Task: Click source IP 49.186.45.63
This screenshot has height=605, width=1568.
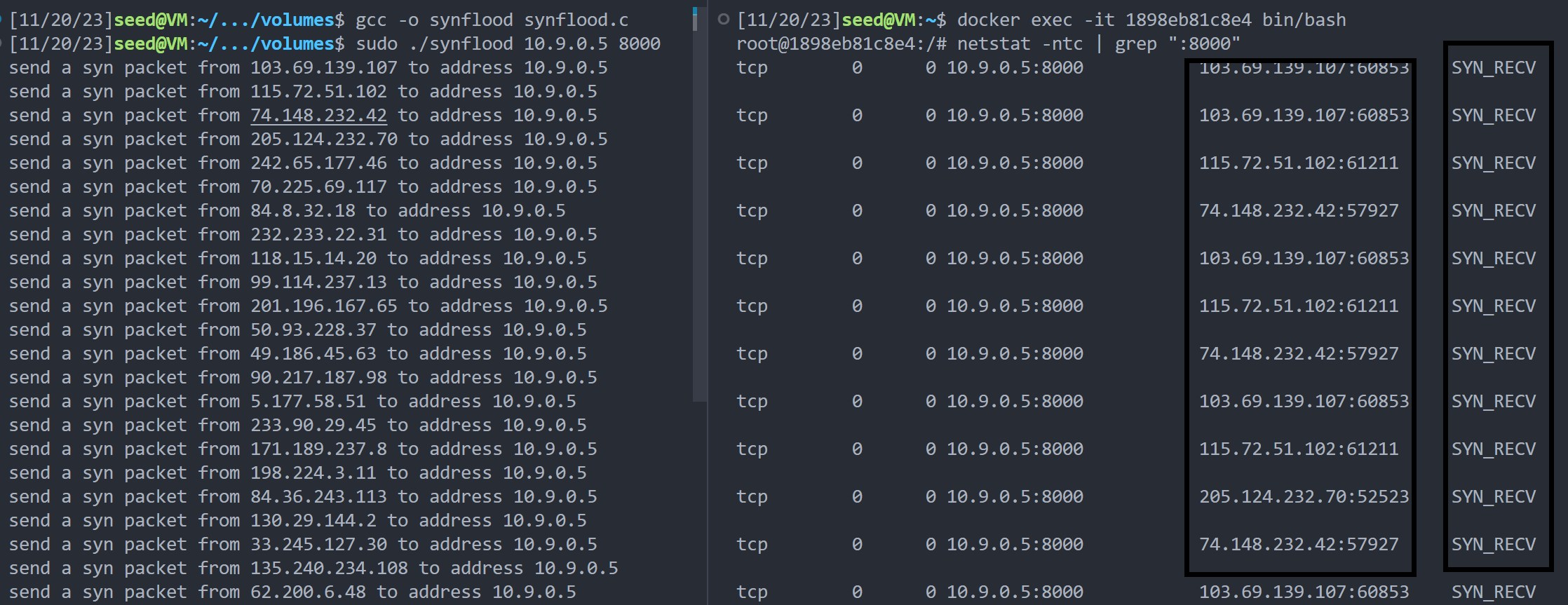Action: [313, 353]
